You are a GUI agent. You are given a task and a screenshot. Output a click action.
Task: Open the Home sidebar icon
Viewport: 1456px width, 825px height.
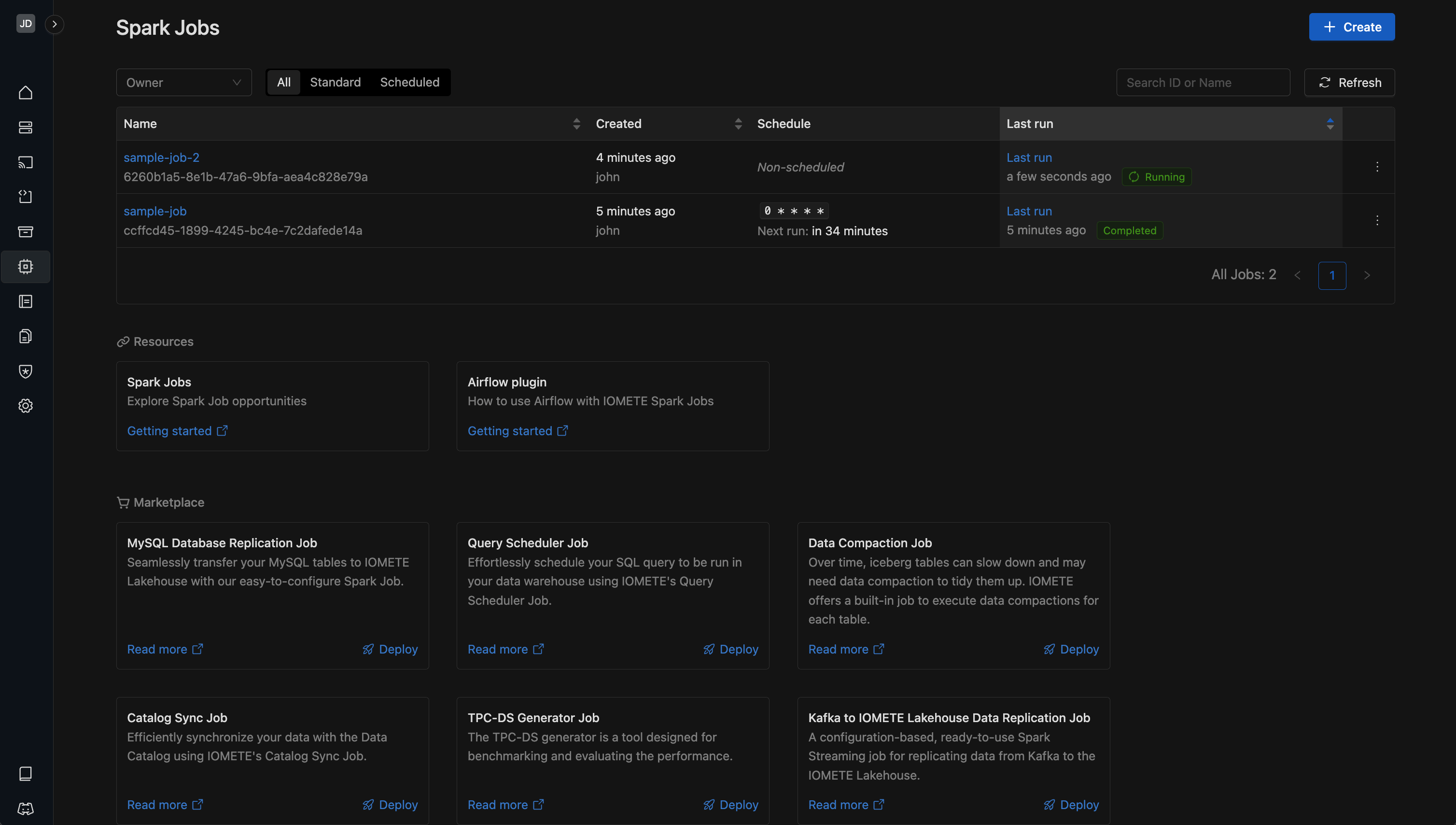click(x=26, y=92)
